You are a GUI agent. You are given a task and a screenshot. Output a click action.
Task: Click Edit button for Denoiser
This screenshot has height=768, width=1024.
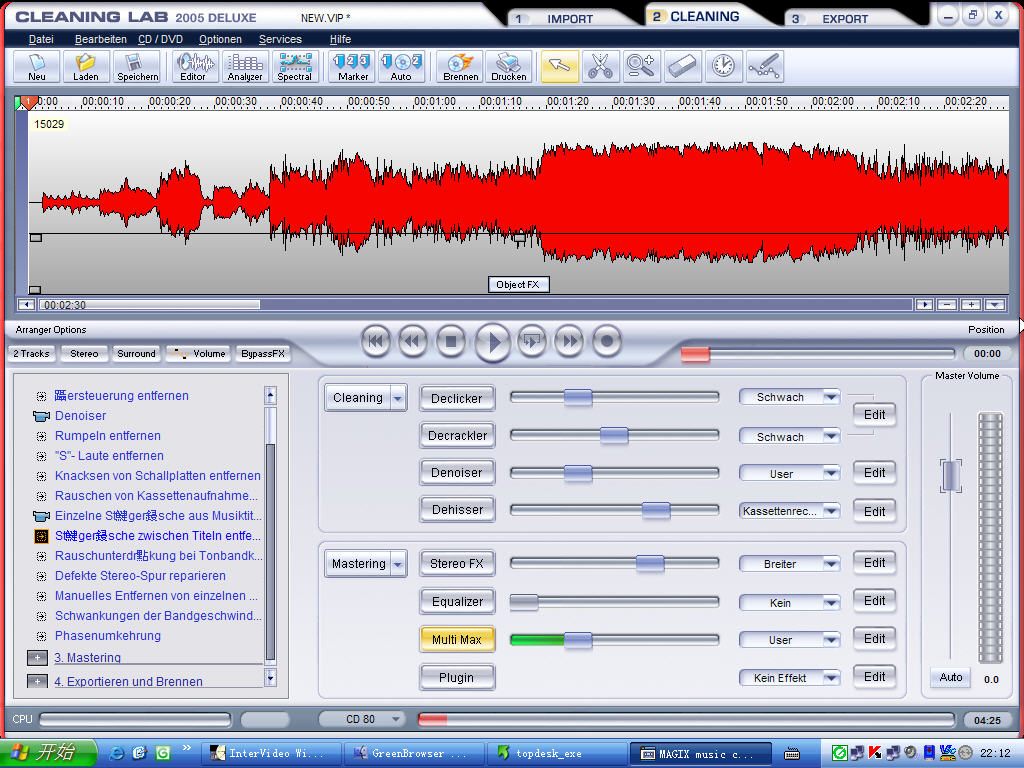pos(874,473)
